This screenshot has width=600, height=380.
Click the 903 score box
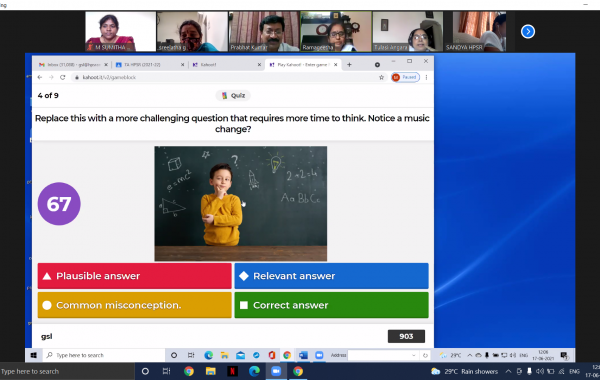(x=406, y=336)
